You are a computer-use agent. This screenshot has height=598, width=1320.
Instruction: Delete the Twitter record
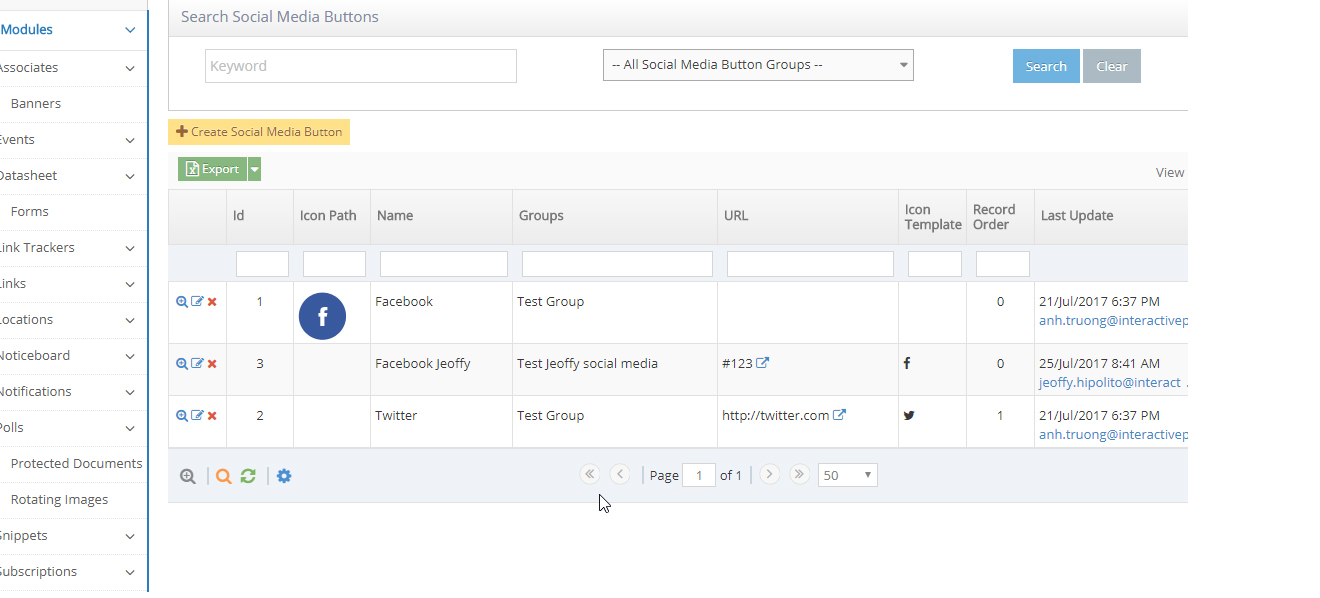[211, 414]
